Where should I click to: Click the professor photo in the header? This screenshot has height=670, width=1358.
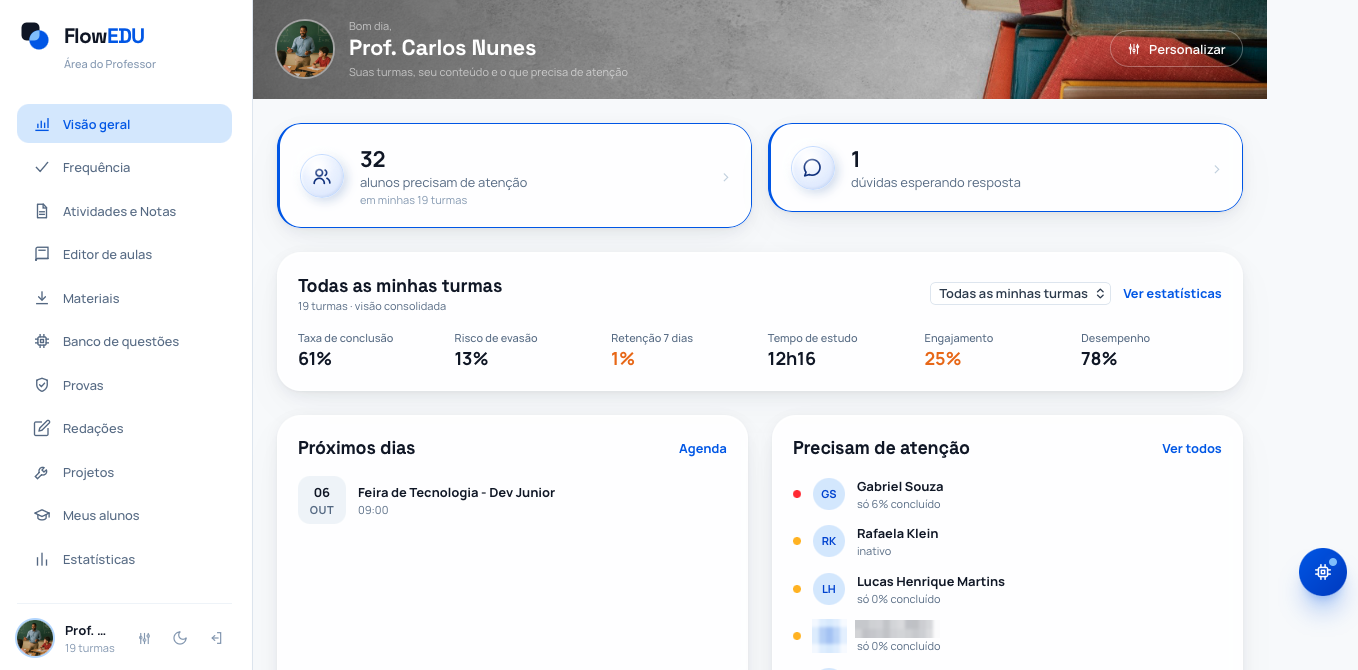[x=305, y=49]
